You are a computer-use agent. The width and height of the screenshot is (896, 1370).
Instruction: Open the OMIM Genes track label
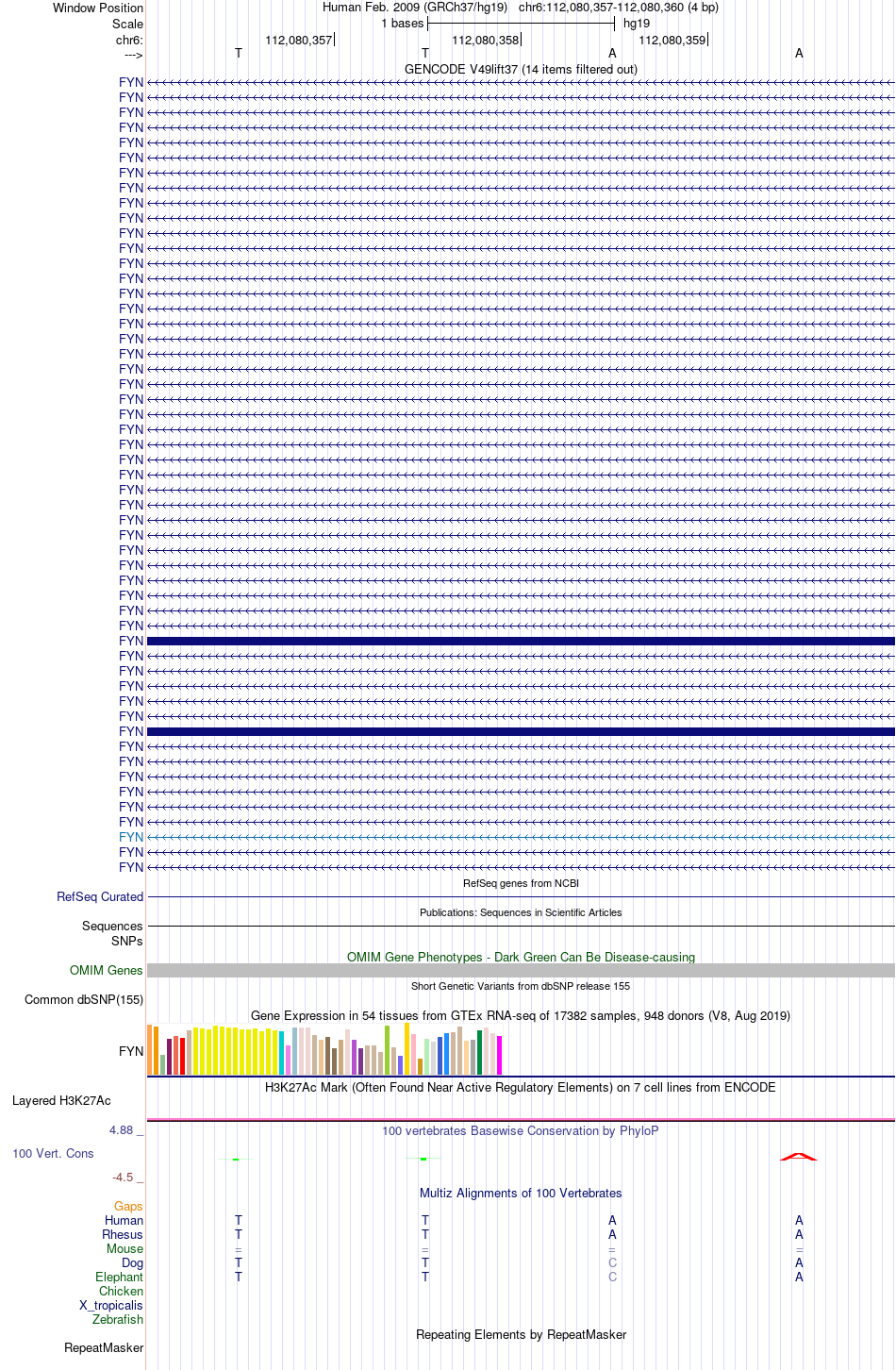pyautogui.click(x=107, y=970)
